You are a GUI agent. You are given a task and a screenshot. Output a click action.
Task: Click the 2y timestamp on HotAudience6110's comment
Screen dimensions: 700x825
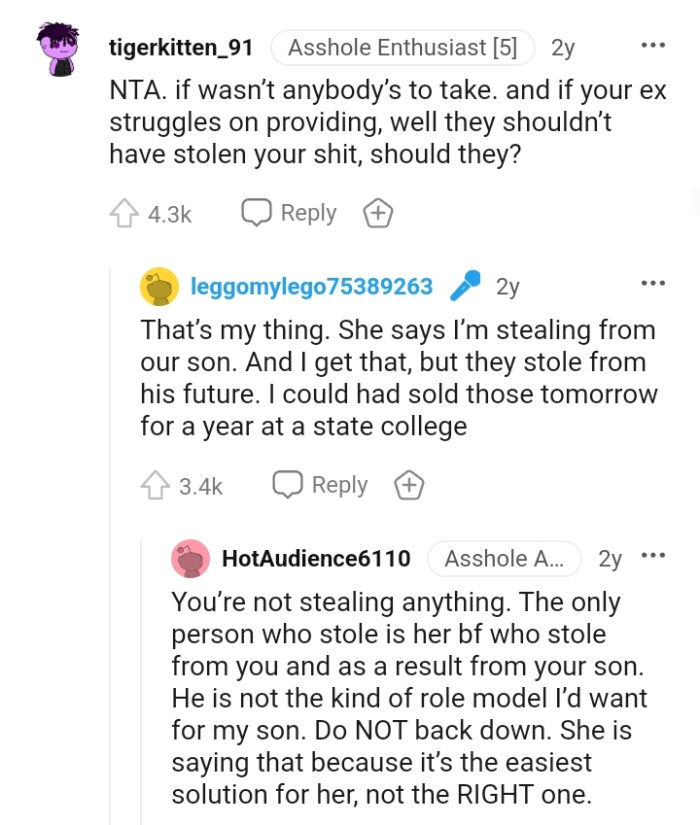(604, 559)
